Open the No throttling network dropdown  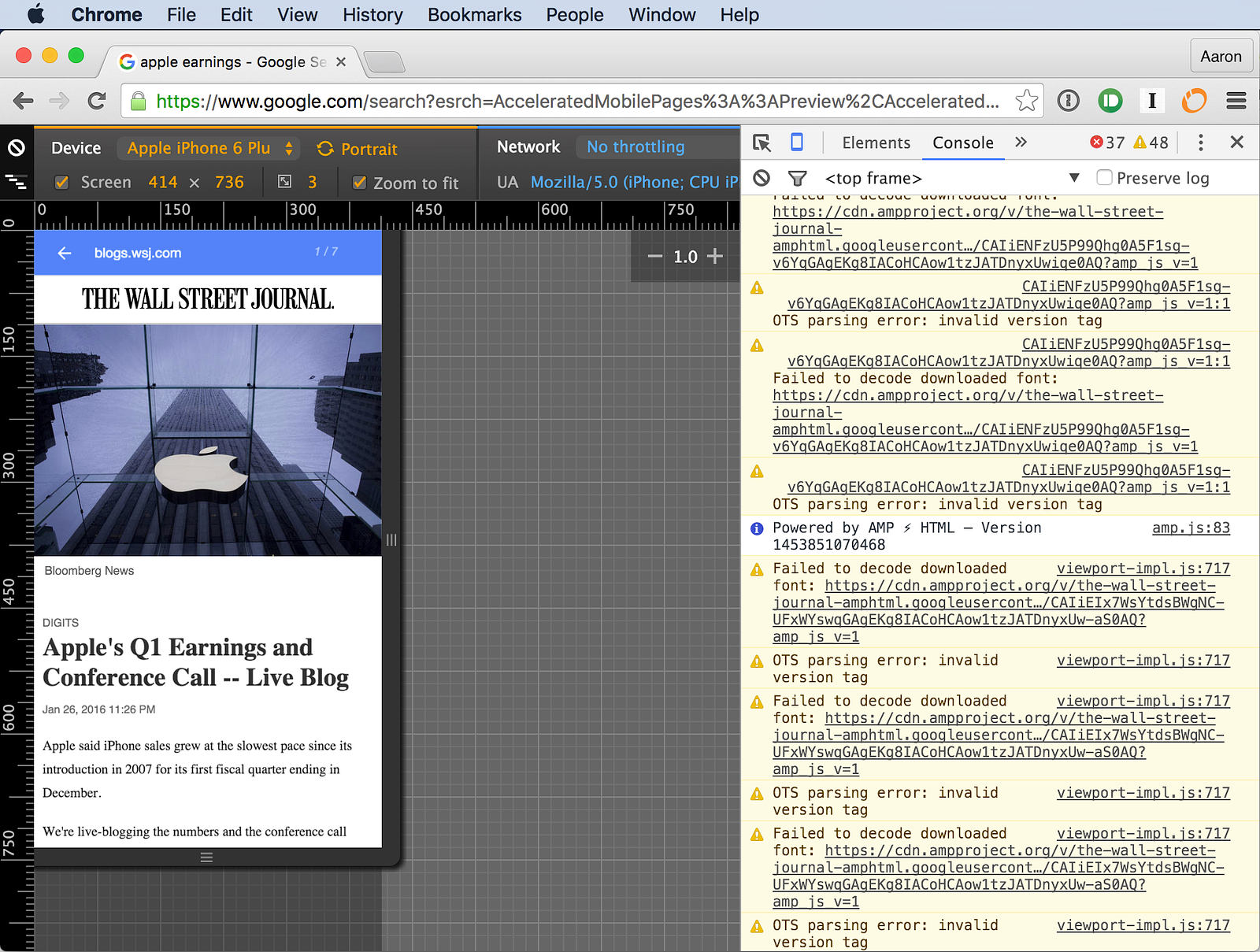636,146
